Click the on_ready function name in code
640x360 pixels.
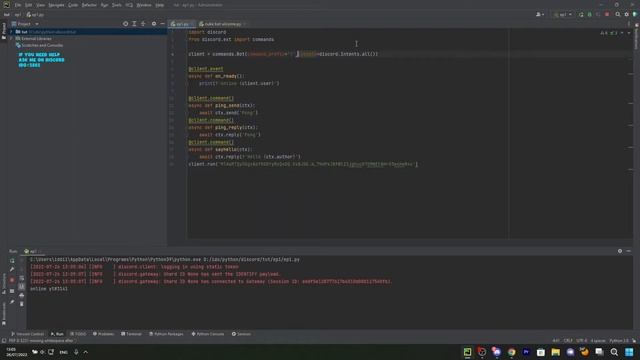coord(226,76)
